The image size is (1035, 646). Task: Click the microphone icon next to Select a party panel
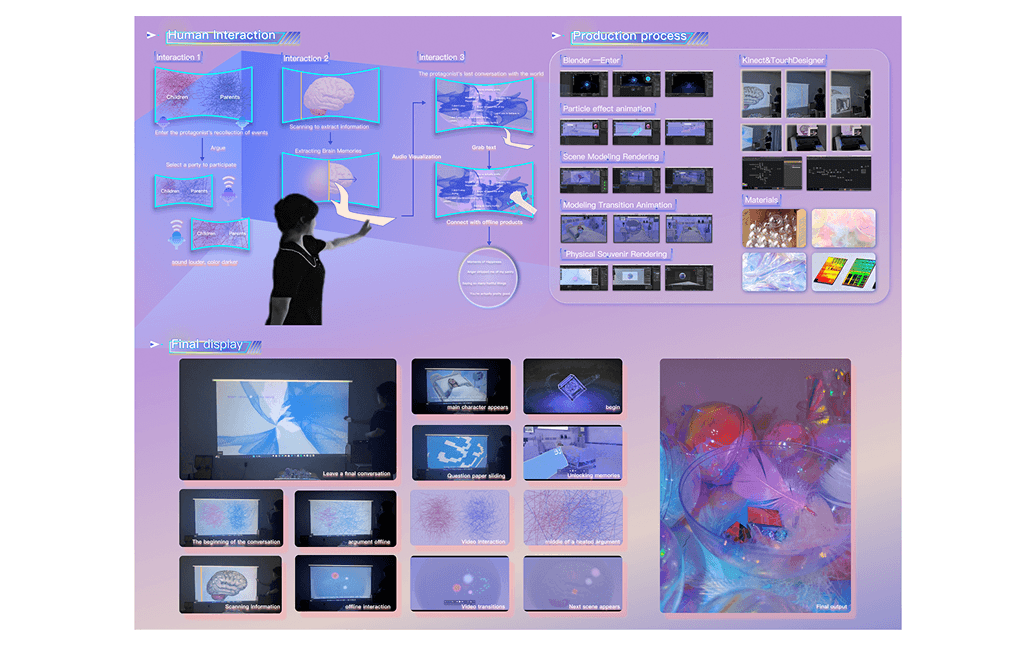tap(228, 189)
